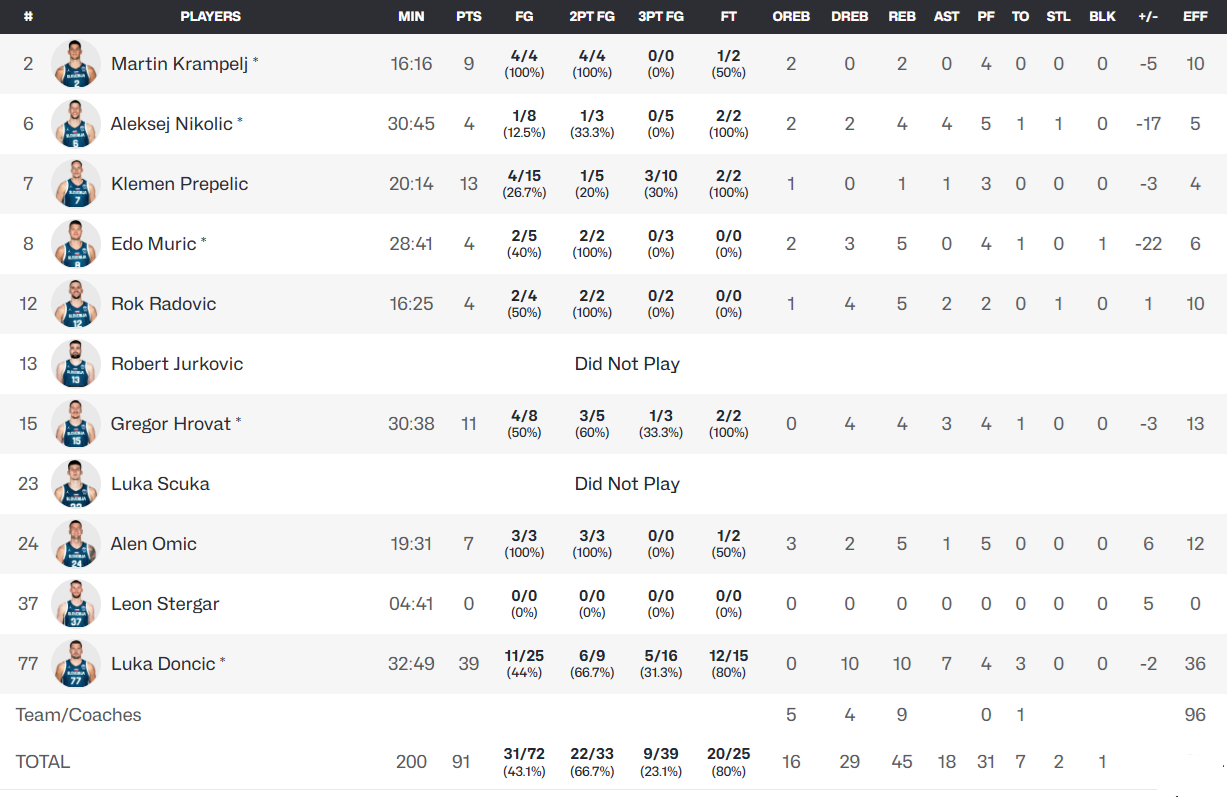1227x797 pixels.
Task: Click Robert Jurkovic's player photo
Action: click(76, 364)
